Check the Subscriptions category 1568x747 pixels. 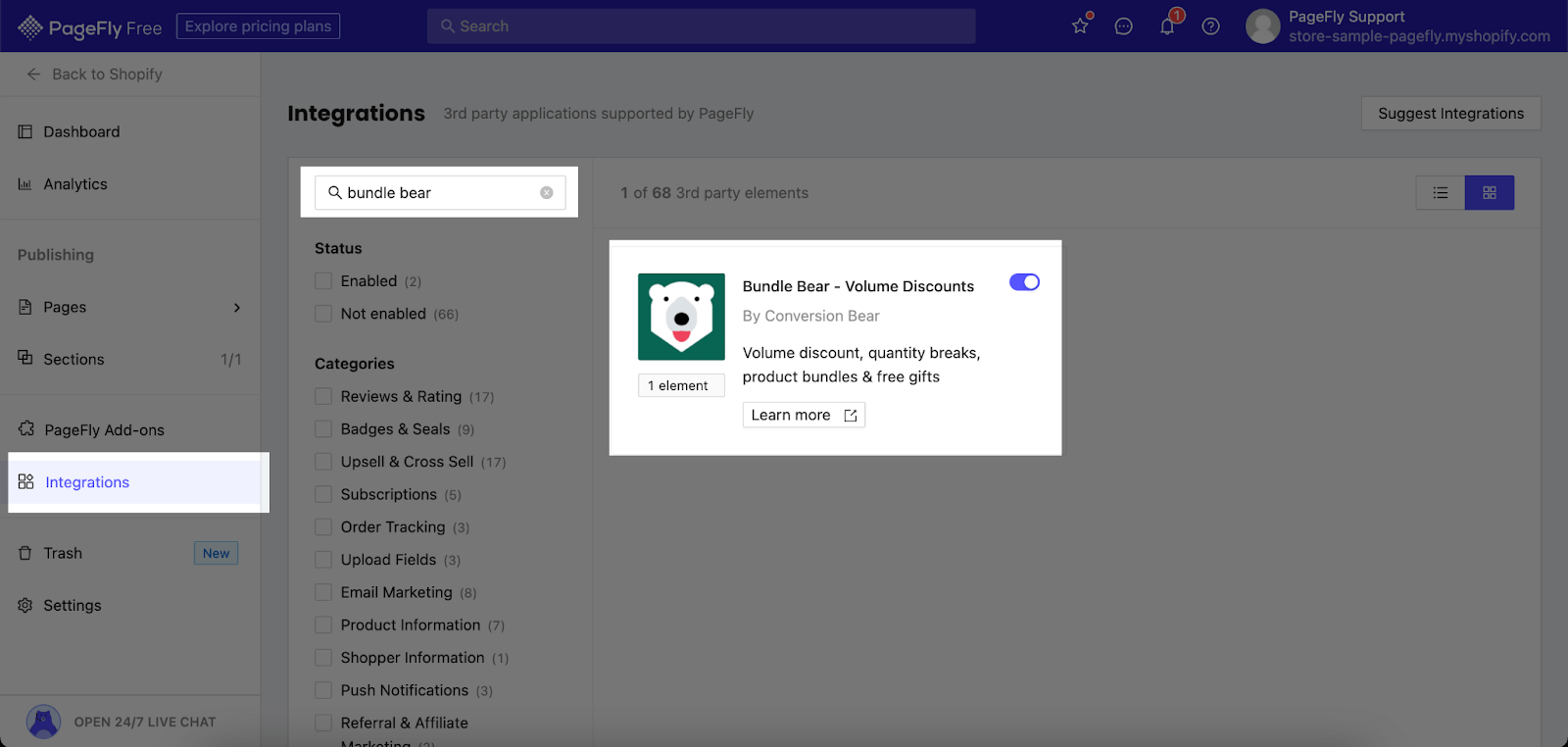click(323, 494)
